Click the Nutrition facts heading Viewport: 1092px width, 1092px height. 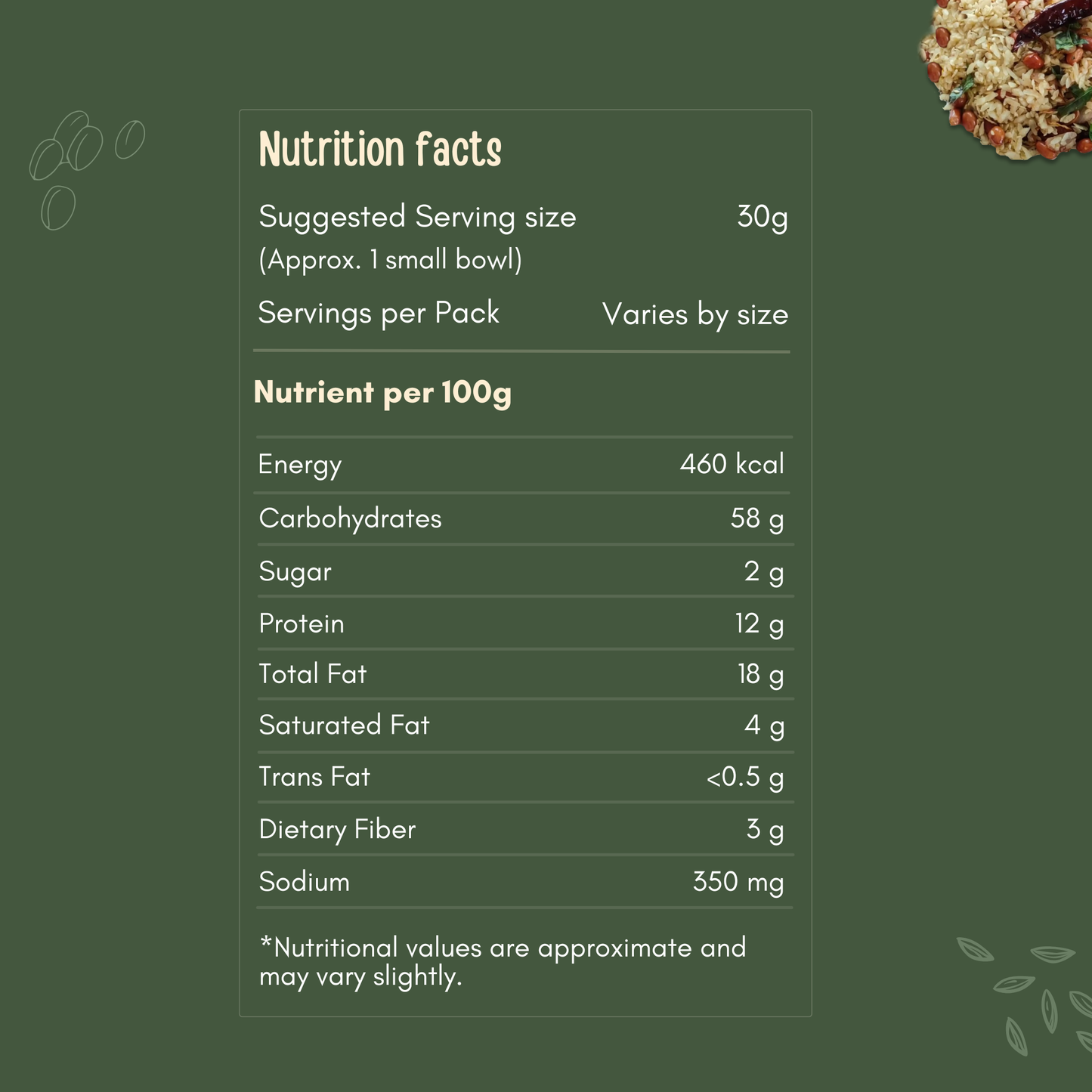[x=380, y=150]
